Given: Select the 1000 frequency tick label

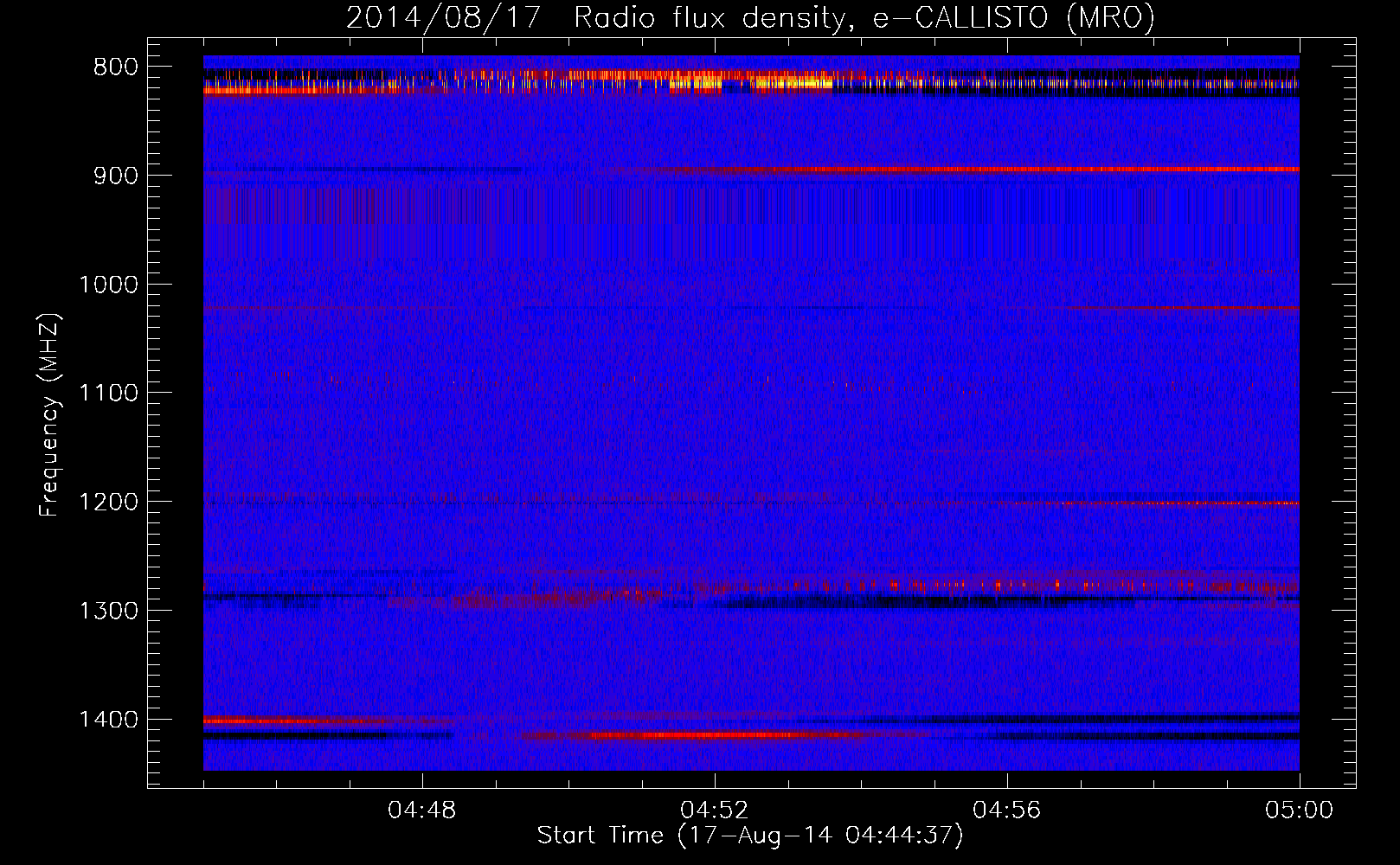Looking at the screenshot, I should (x=108, y=285).
